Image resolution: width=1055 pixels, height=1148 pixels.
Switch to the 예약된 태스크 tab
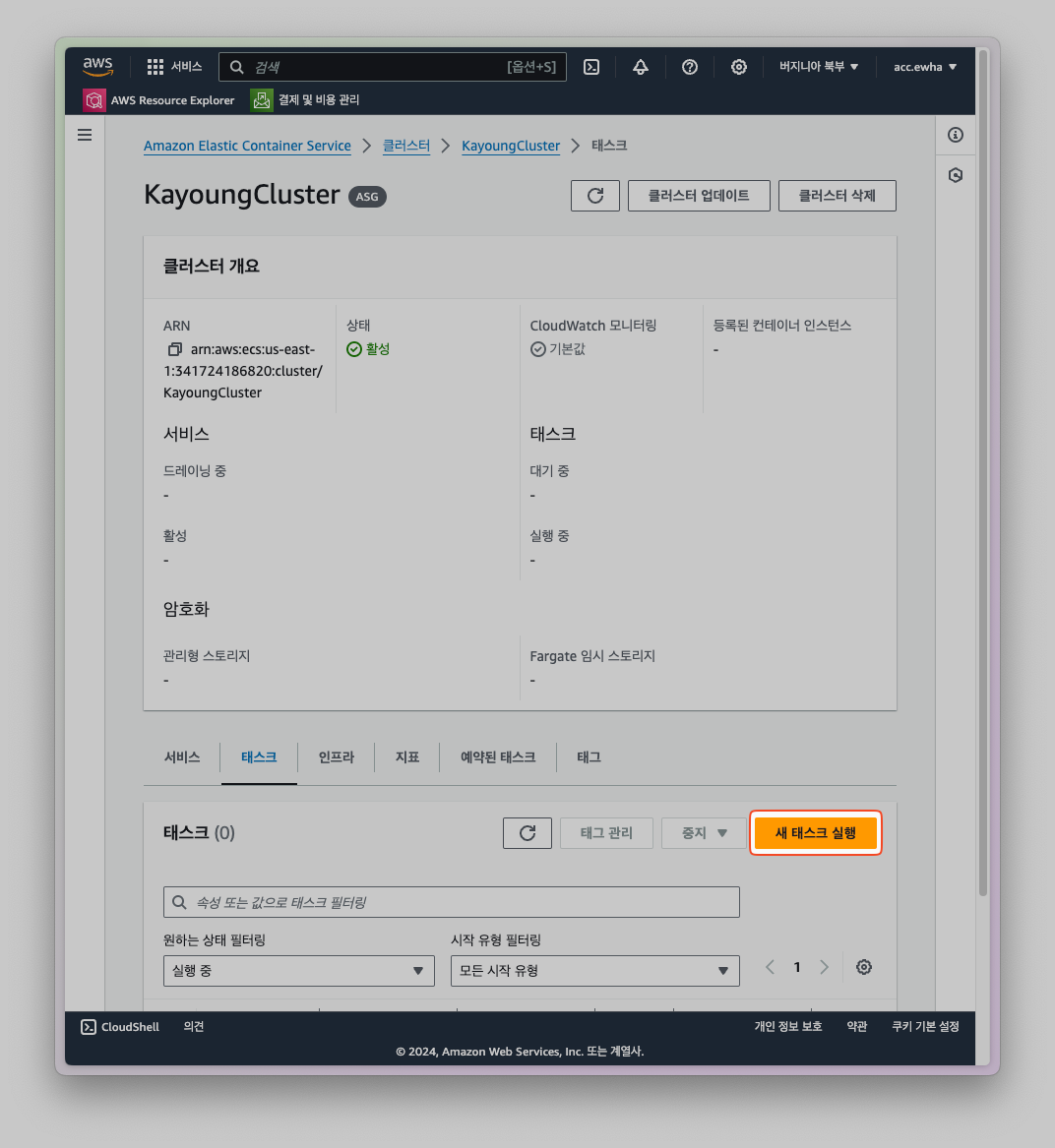pos(498,757)
